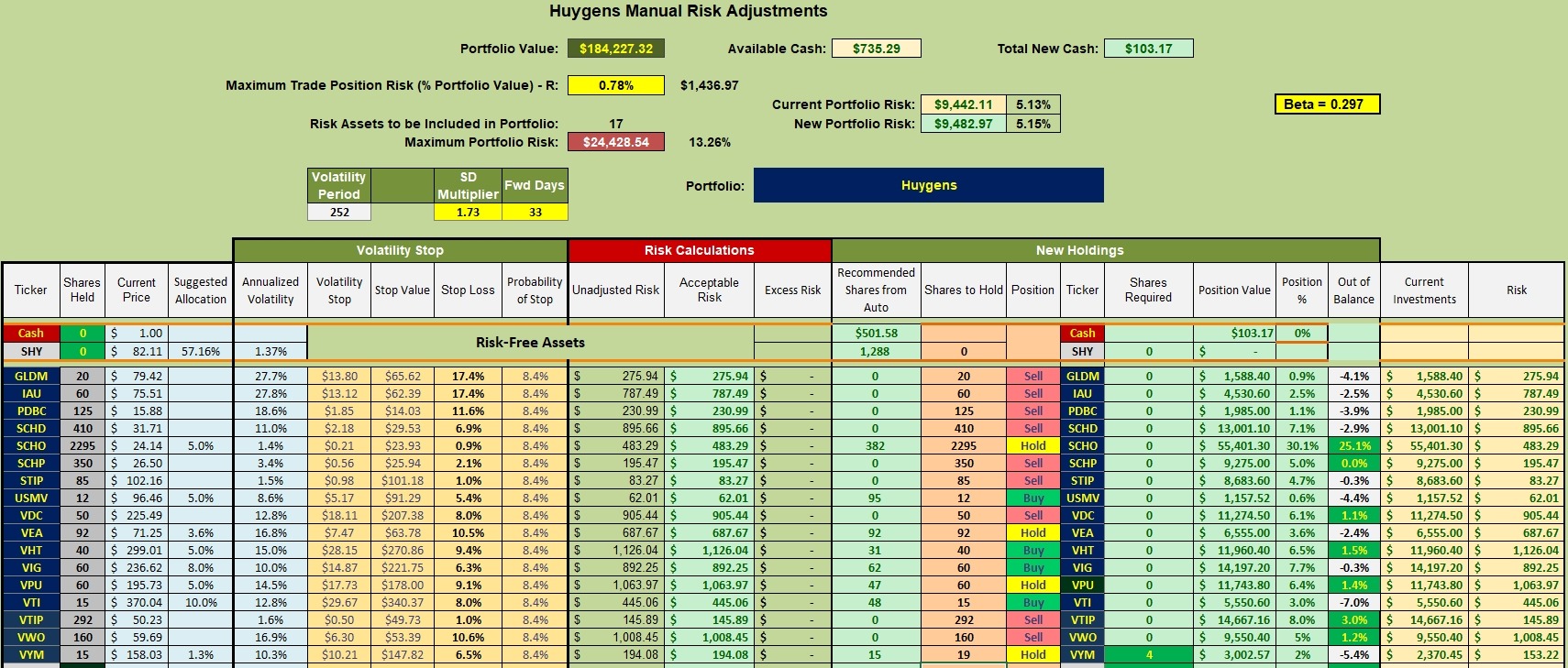Click the Cash recommended shares $501.58
The height and width of the screenshot is (668, 1568).
875,334
